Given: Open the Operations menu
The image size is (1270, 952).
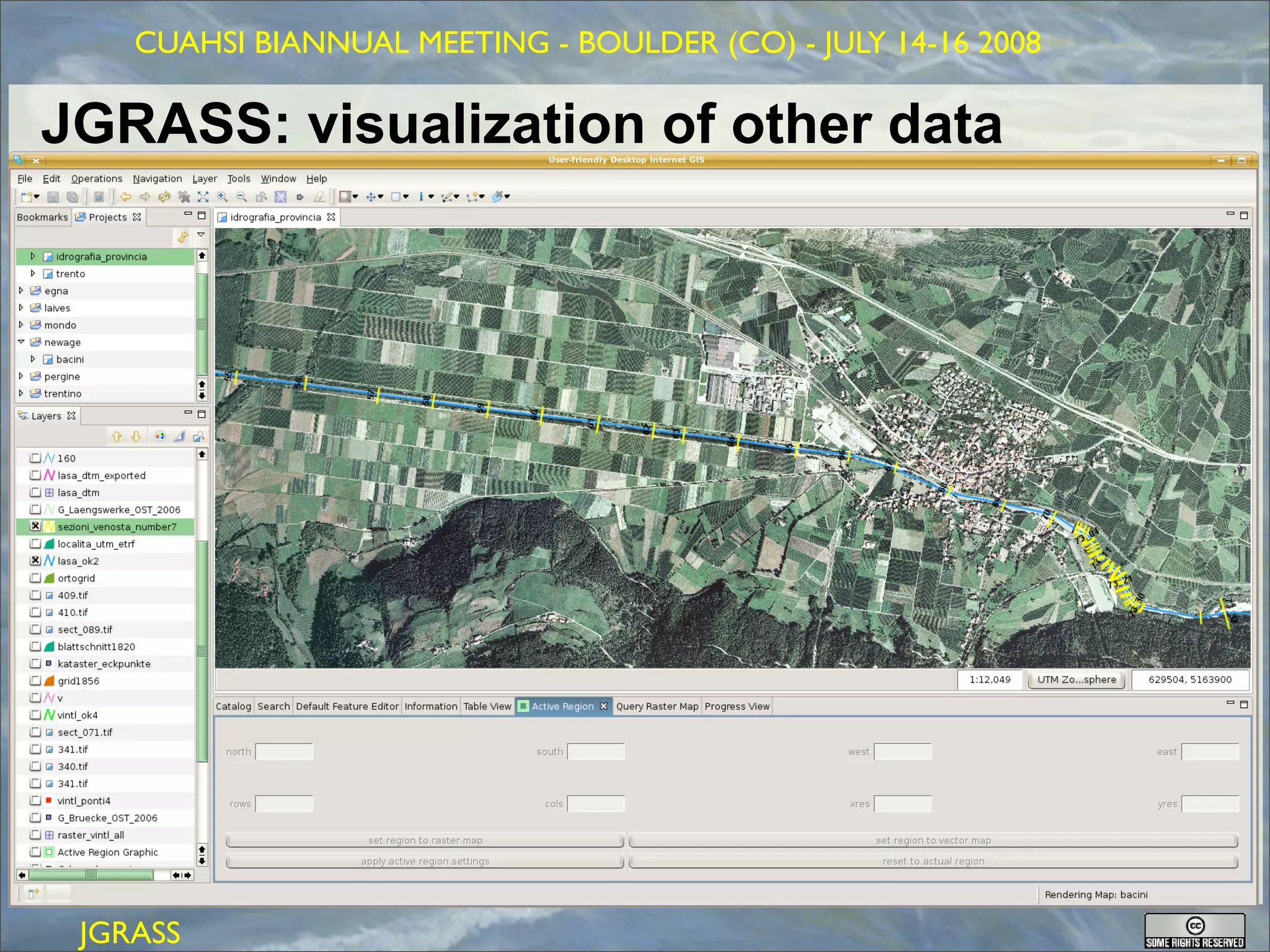Looking at the screenshot, I should [x=97, y=178].
